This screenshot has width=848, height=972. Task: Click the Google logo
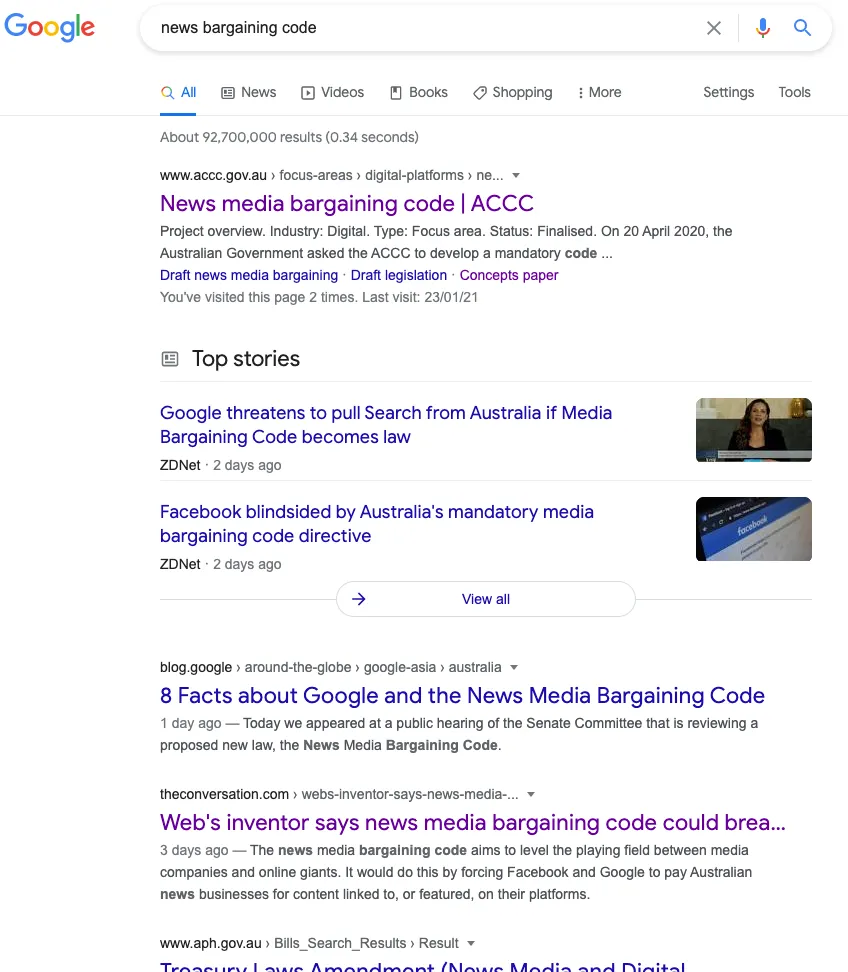[x=50, y=27]
